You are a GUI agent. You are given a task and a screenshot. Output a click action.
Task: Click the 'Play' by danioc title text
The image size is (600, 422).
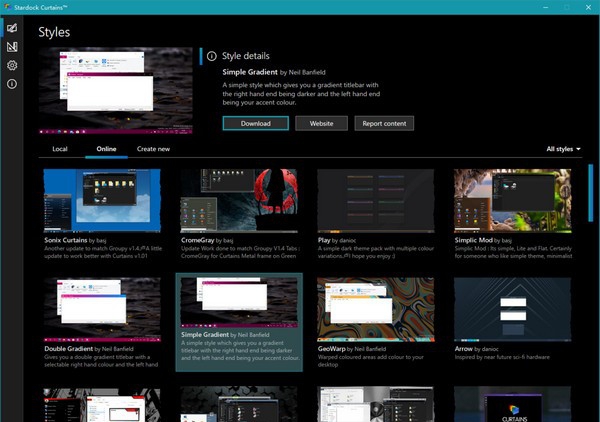pyautogui.click(x=324, y=240)
